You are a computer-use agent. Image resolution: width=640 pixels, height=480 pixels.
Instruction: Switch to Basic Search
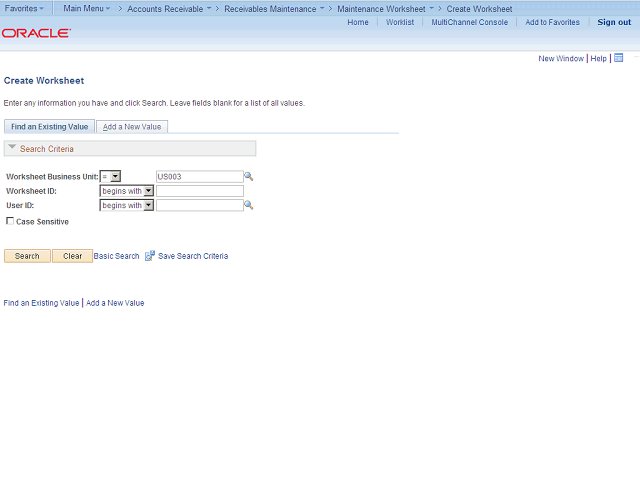(116, 256)
